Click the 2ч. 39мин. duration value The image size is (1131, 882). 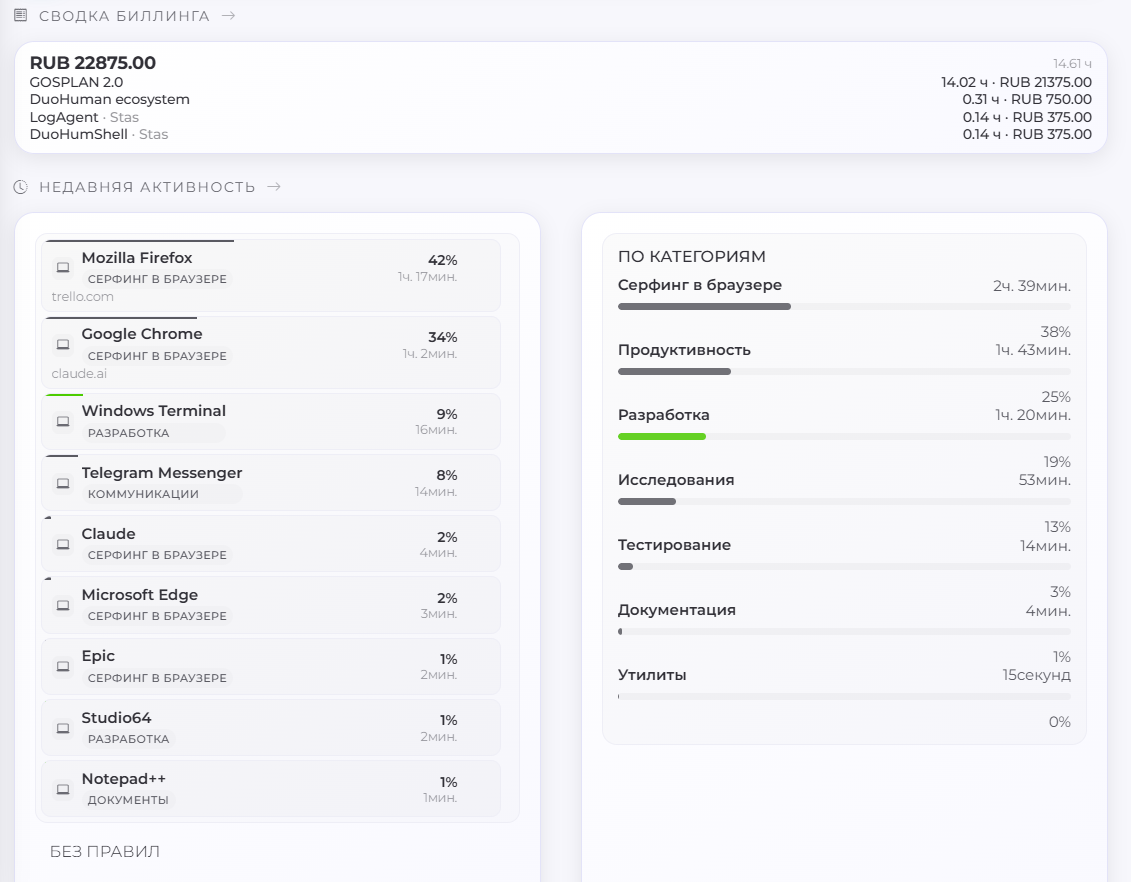[x=1031, y=286]
